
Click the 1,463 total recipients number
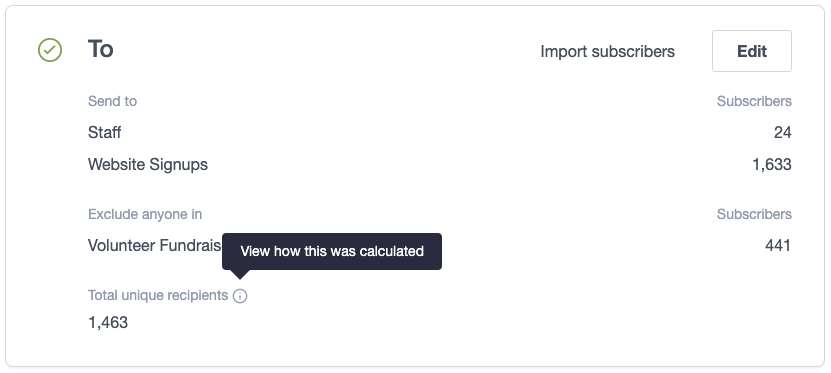[x=108, y=323]
